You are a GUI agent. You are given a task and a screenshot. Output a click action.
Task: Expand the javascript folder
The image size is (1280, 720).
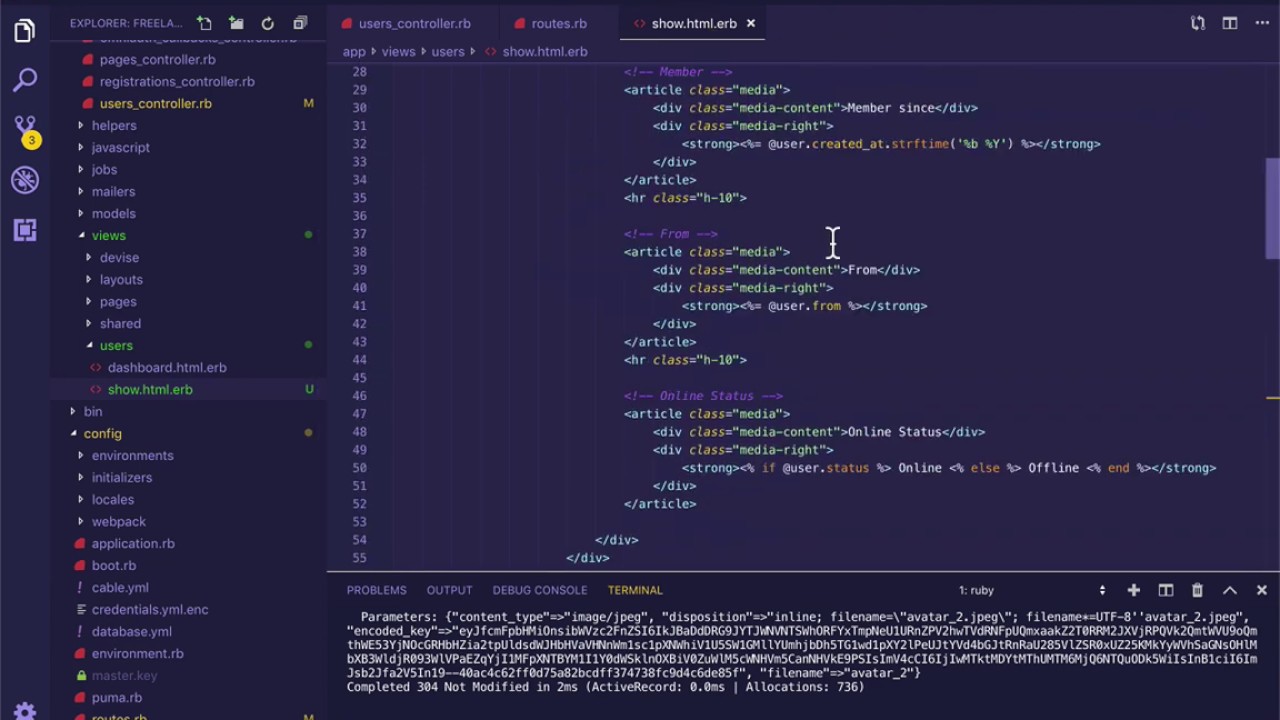click(x=121, y=147)
